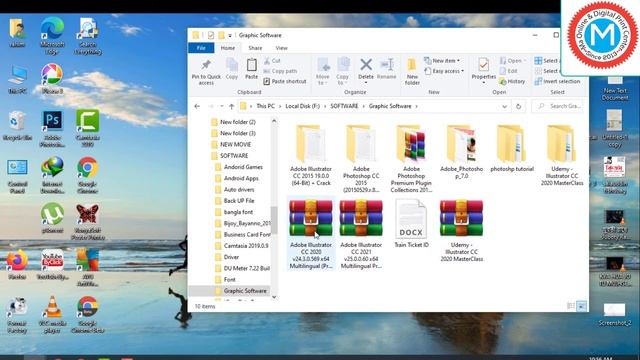Open Google Chrome desktop shortcut
640x360 pixels.
tap(87, 175)
